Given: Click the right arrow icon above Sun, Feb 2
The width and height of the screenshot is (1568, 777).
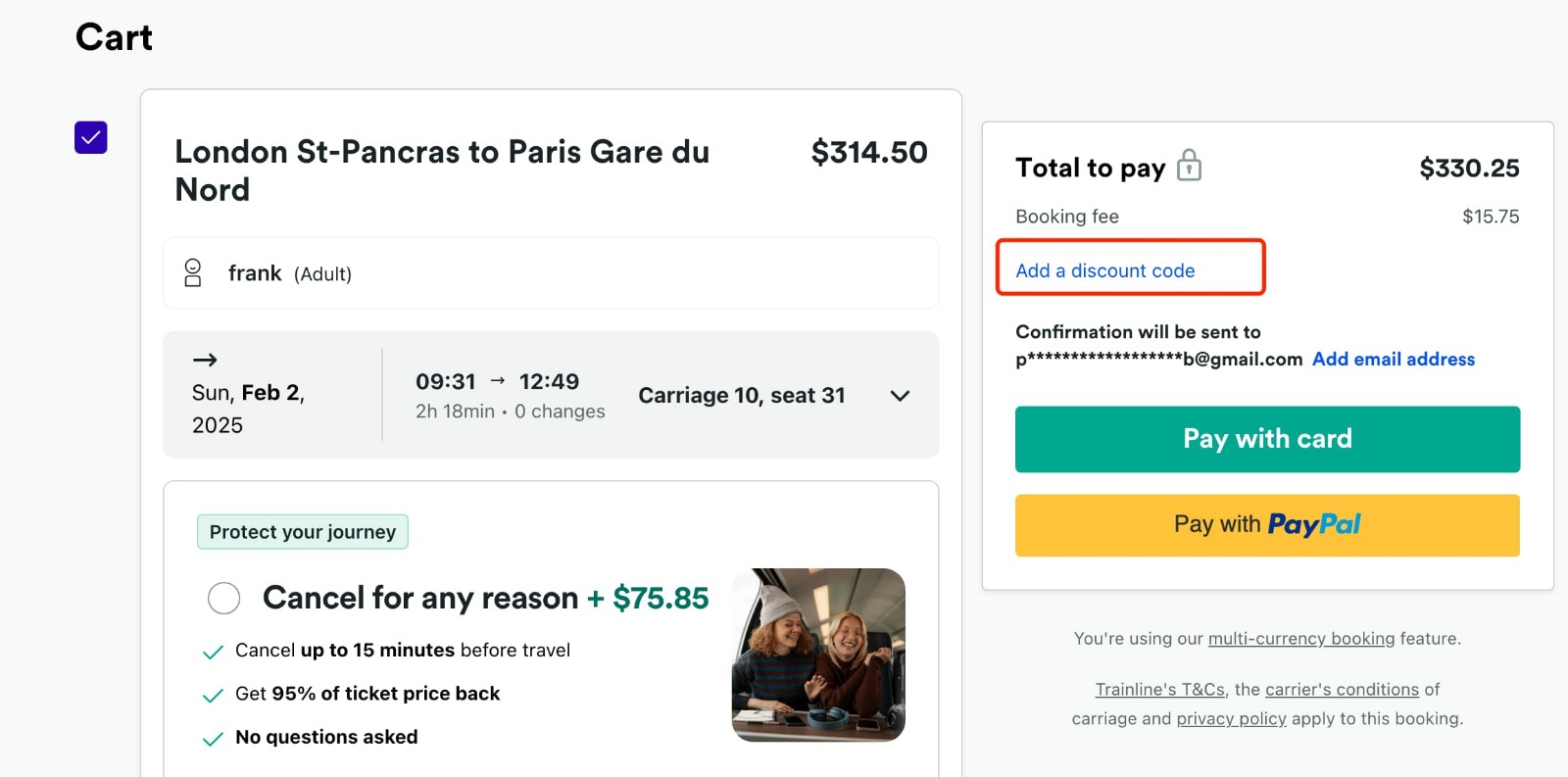Looking at the screenshot, I should [x=206, y=360].
